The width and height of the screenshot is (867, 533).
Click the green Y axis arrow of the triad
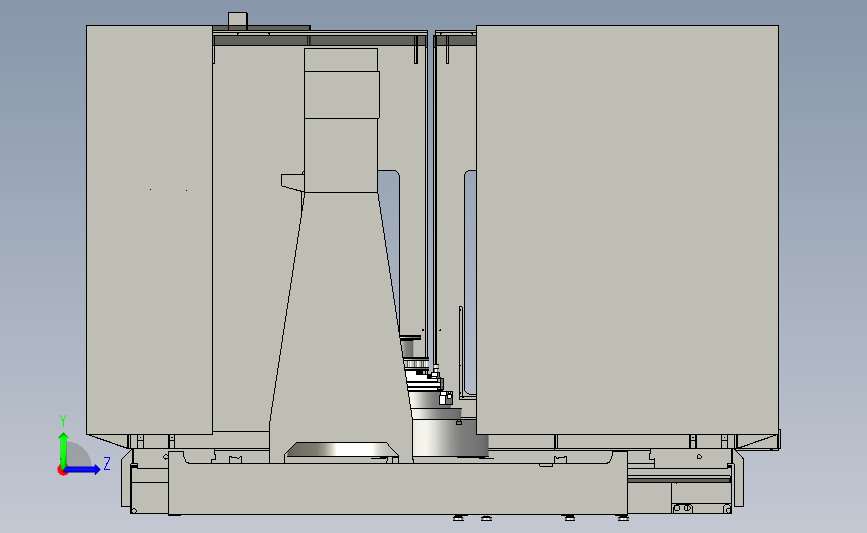point(63,449)
